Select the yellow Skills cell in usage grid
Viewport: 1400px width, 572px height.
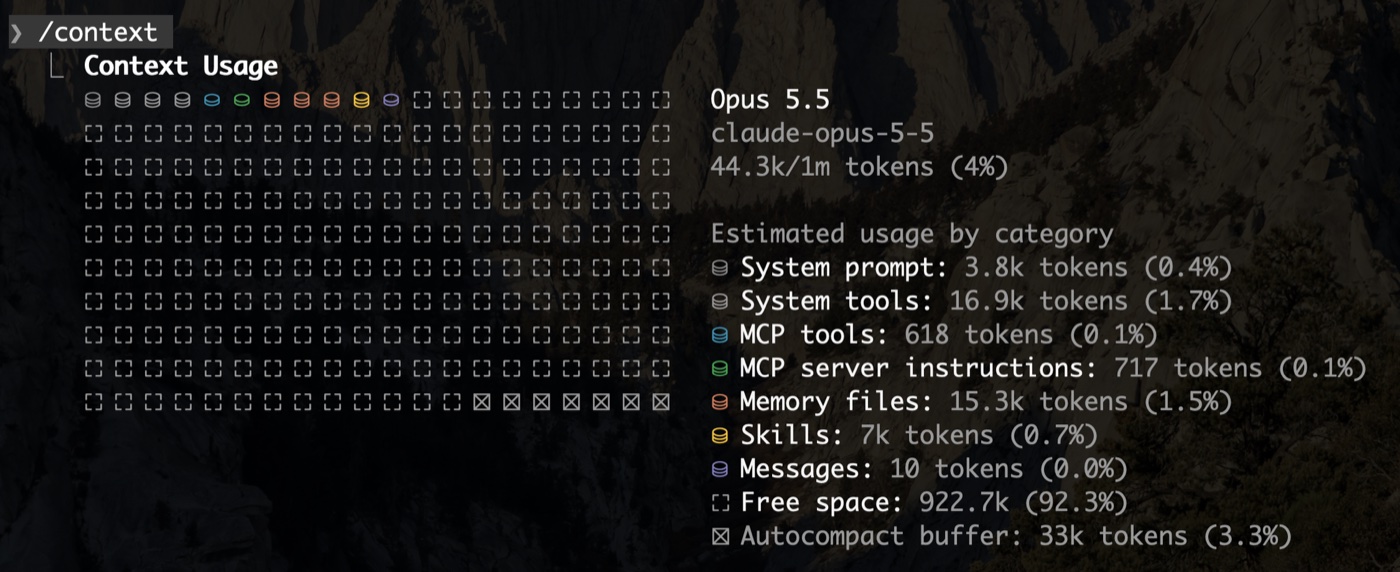coord(361,100)
